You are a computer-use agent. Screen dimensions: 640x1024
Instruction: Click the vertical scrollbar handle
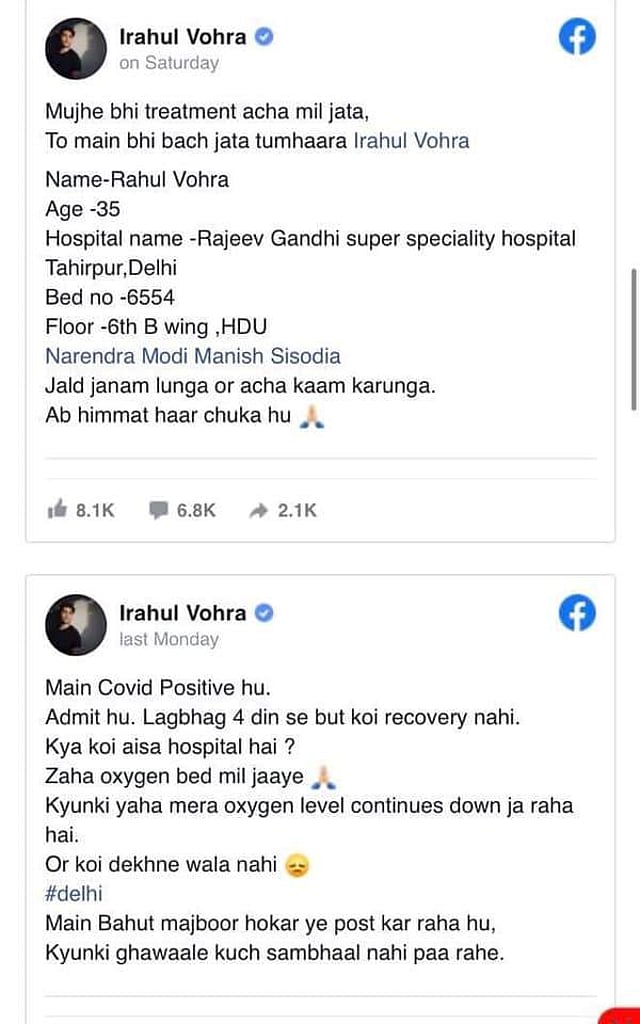point(633,339)
